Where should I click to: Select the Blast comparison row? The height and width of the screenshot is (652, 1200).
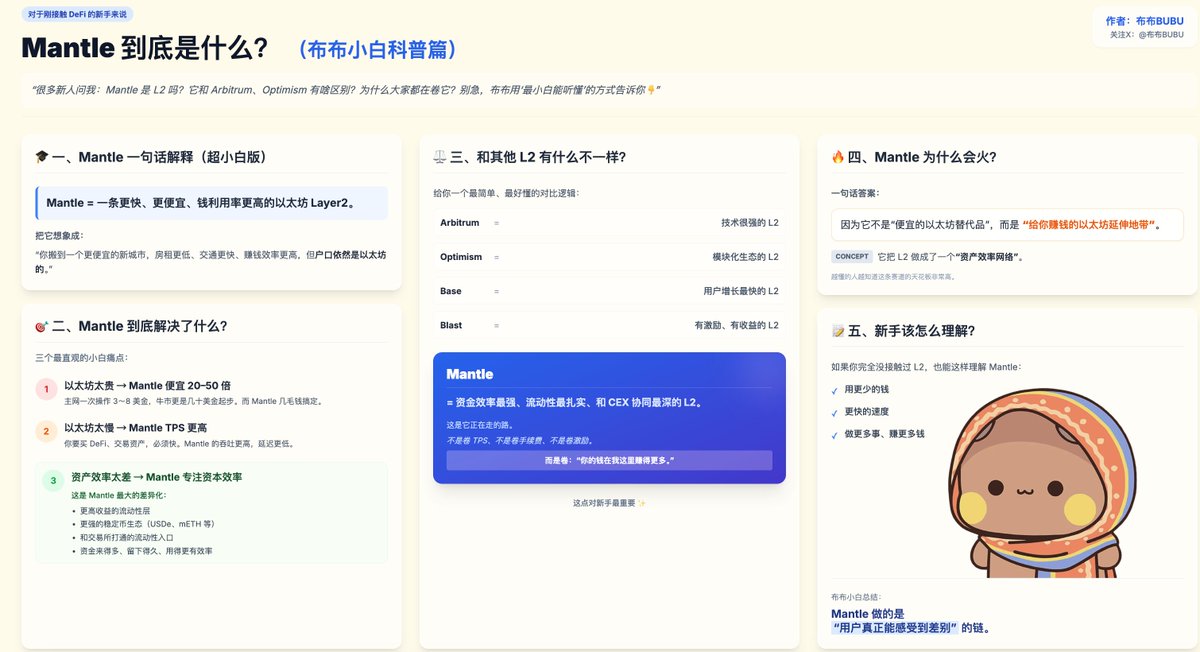[609, 325]
